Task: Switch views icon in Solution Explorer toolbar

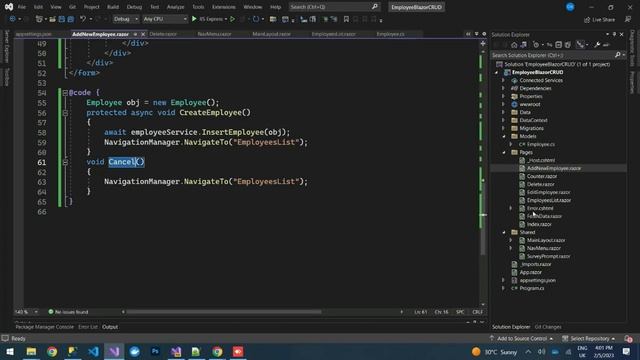Action: click(524, 45)
